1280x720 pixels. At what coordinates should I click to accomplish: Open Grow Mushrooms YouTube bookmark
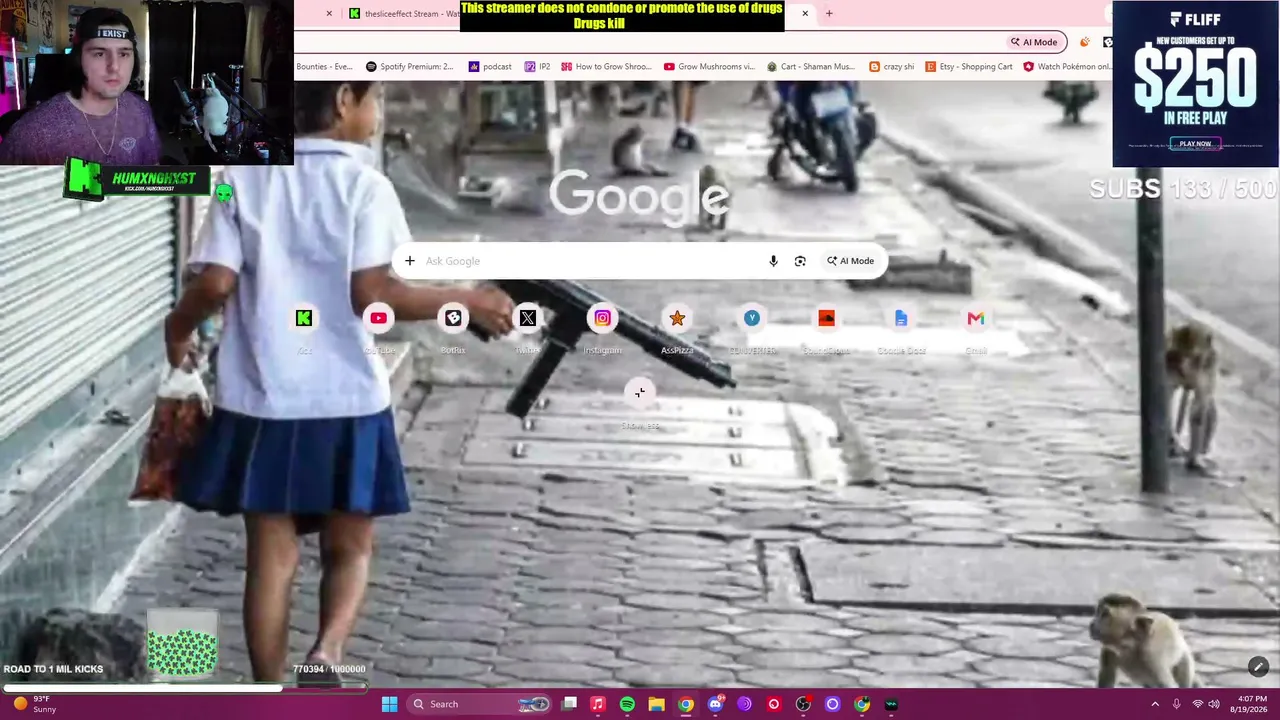[x=709, y=67]
